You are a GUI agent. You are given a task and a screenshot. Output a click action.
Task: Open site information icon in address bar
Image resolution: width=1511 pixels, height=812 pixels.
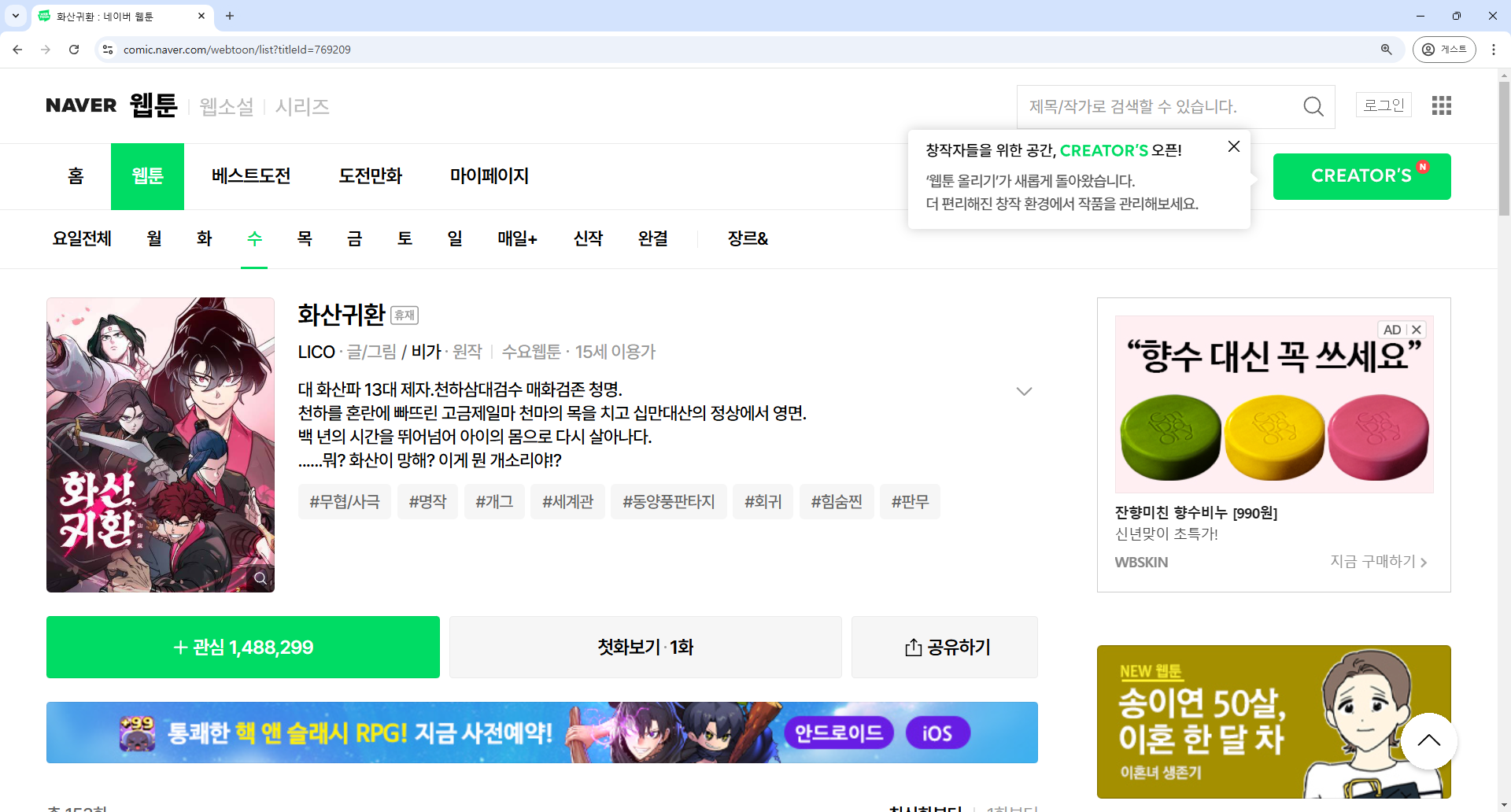point(108,50)
